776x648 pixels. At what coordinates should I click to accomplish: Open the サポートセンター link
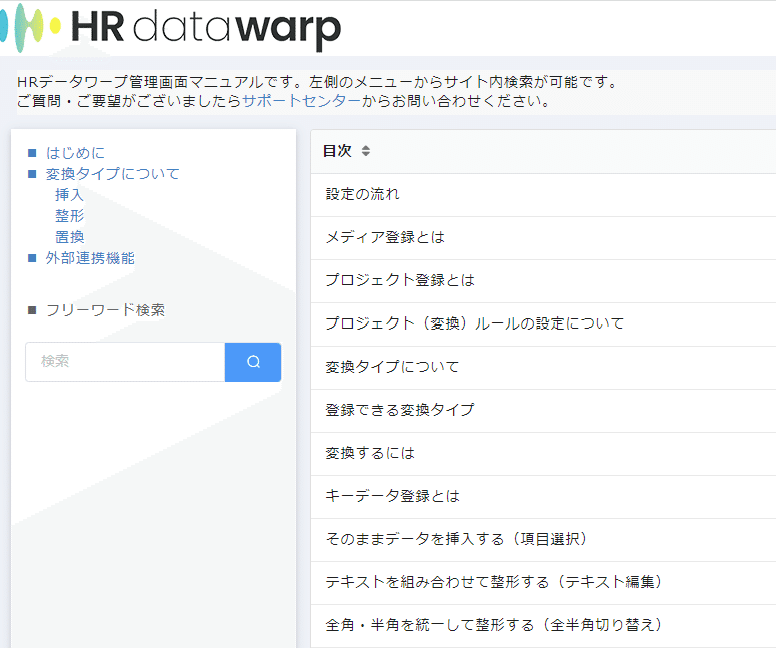tap(301, 101)
